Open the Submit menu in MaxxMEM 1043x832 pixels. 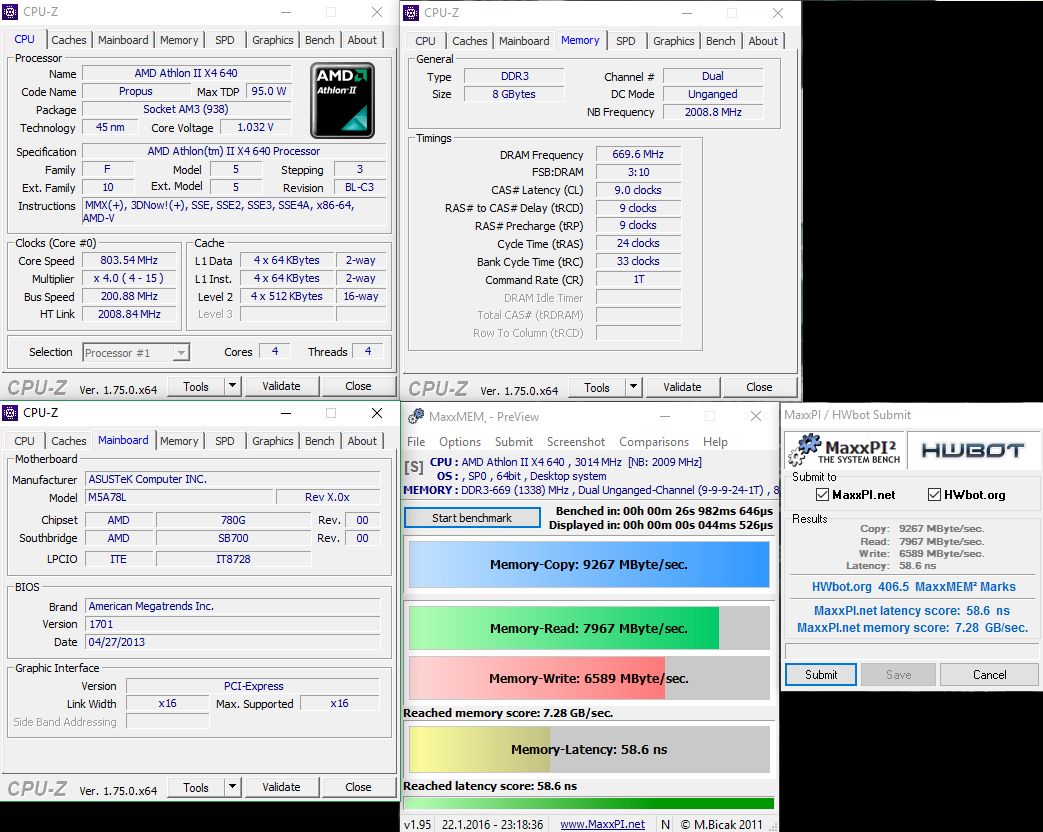pyautogui.click(x=514, y=442)
